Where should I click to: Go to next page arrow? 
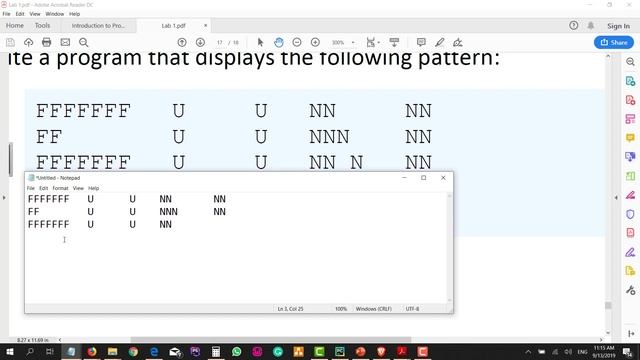200,42
